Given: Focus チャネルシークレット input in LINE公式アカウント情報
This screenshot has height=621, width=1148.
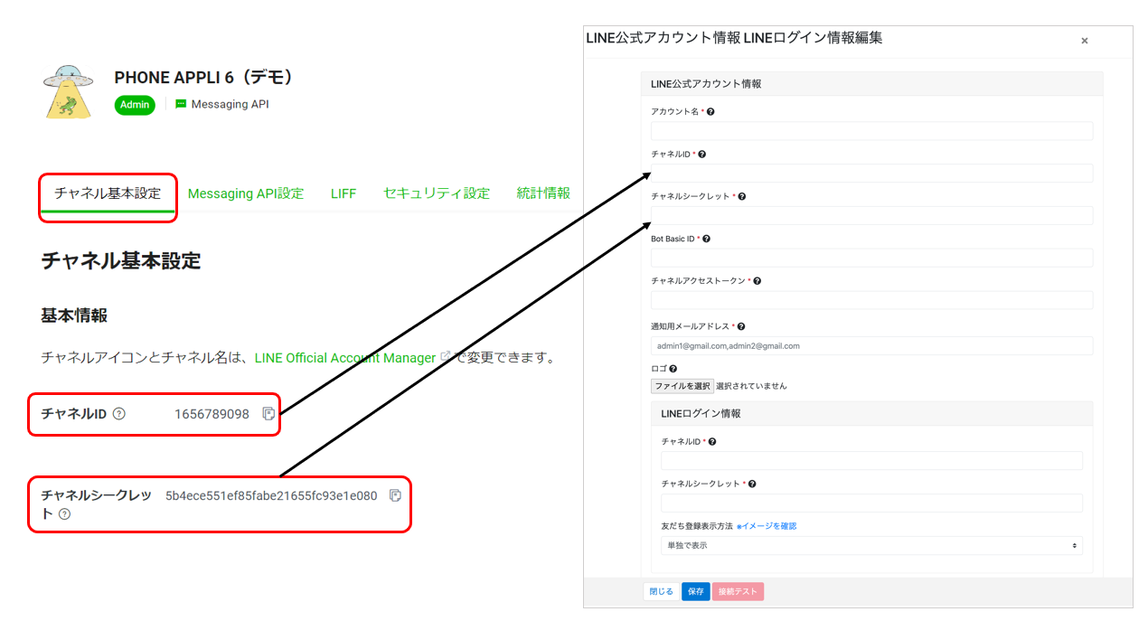Looking at the screenshot, I should (871, 215).
